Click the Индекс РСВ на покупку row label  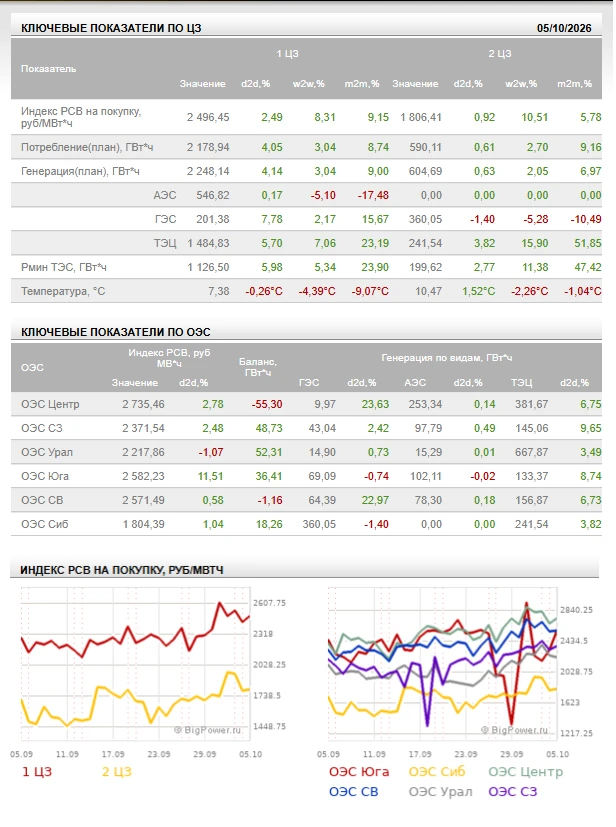point(81,117)
